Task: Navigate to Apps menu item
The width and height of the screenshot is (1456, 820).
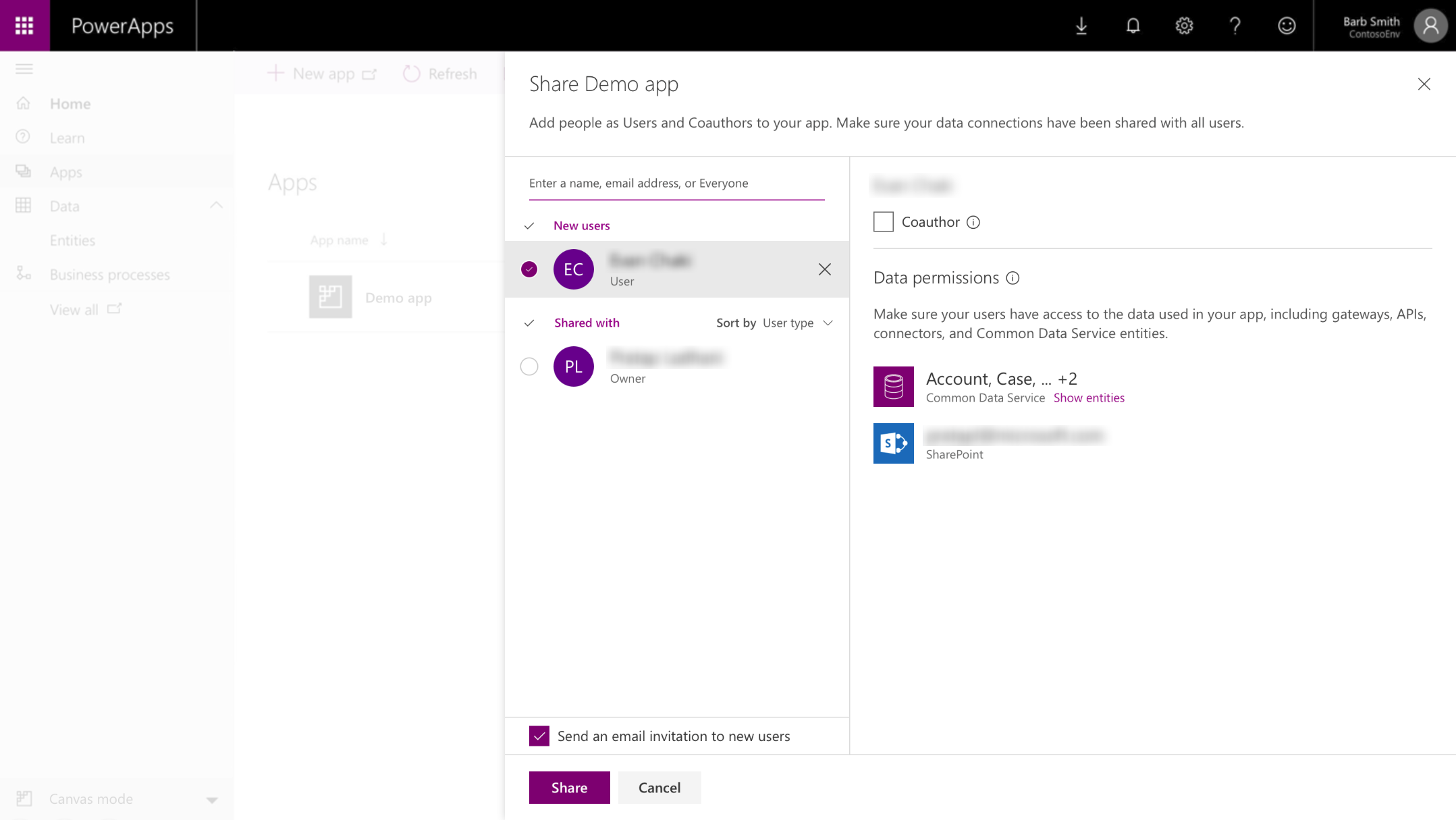Action: (x=65, y=171)
